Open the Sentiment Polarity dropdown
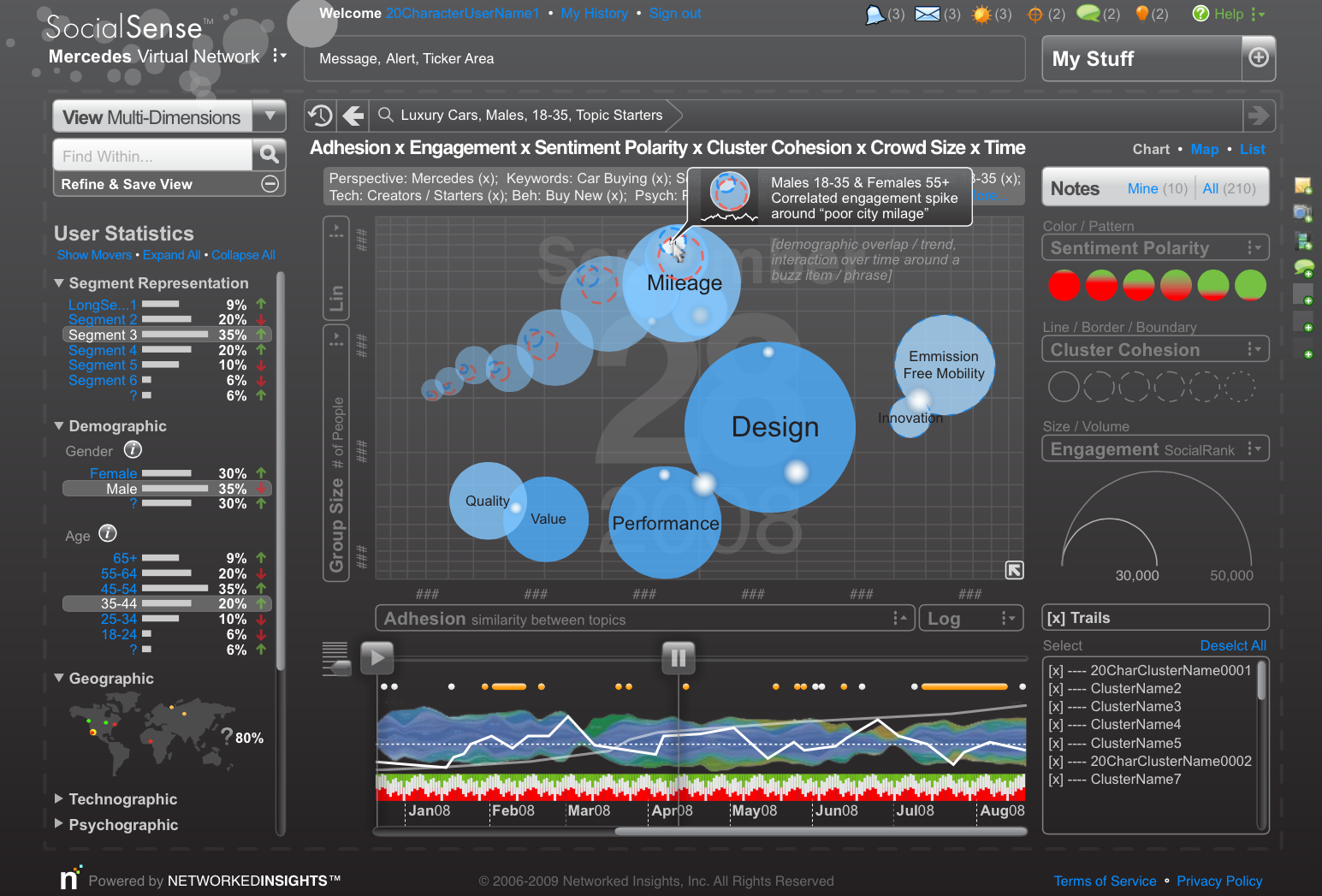 pyautogui.click(x=1254, y=247)
